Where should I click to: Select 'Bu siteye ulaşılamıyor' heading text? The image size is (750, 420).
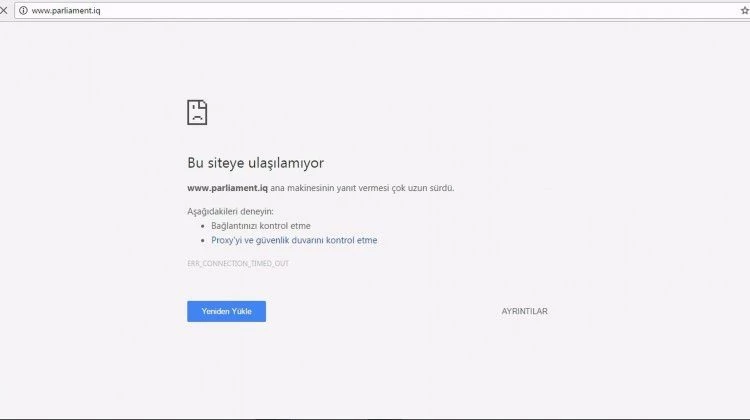click(255, 163)
